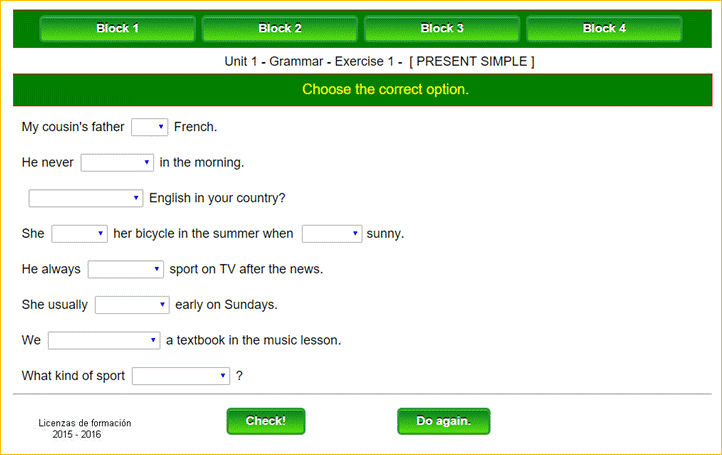Open dropdown after "What kind of sport"

tap(181, 376)
